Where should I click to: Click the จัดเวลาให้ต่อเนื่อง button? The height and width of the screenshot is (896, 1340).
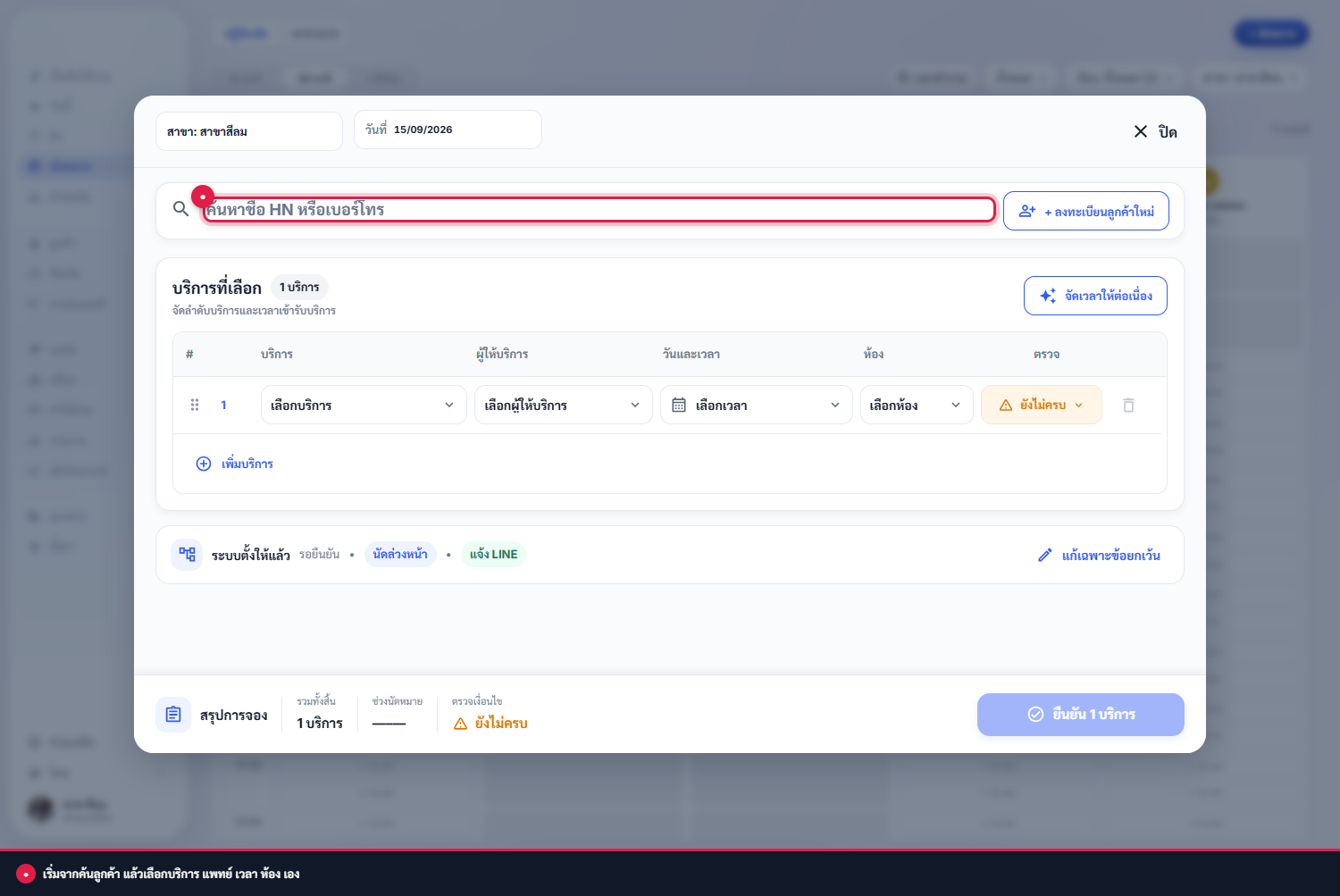(1095, 296)
